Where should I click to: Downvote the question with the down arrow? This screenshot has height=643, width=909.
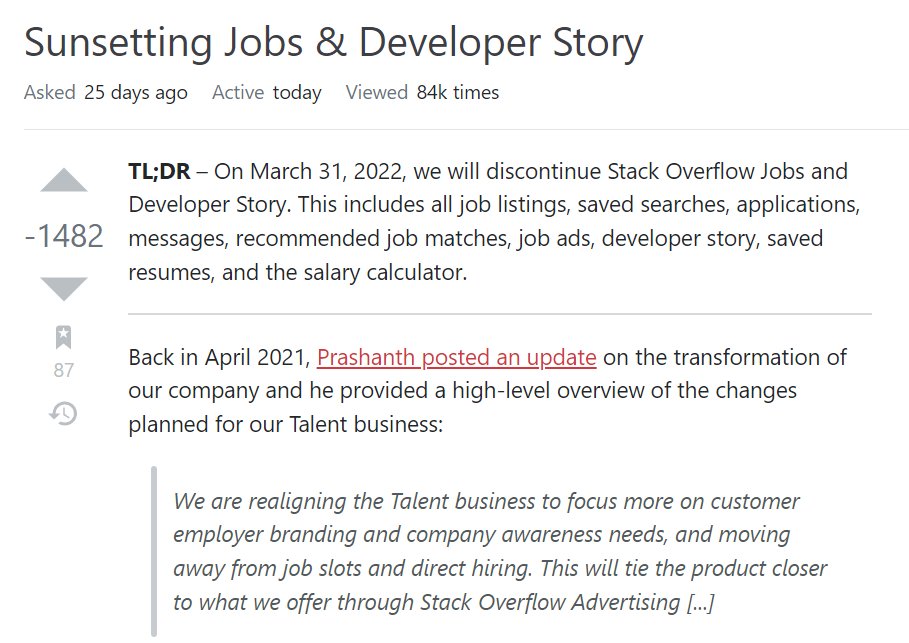pyautogui.click(x=64, y=289)
